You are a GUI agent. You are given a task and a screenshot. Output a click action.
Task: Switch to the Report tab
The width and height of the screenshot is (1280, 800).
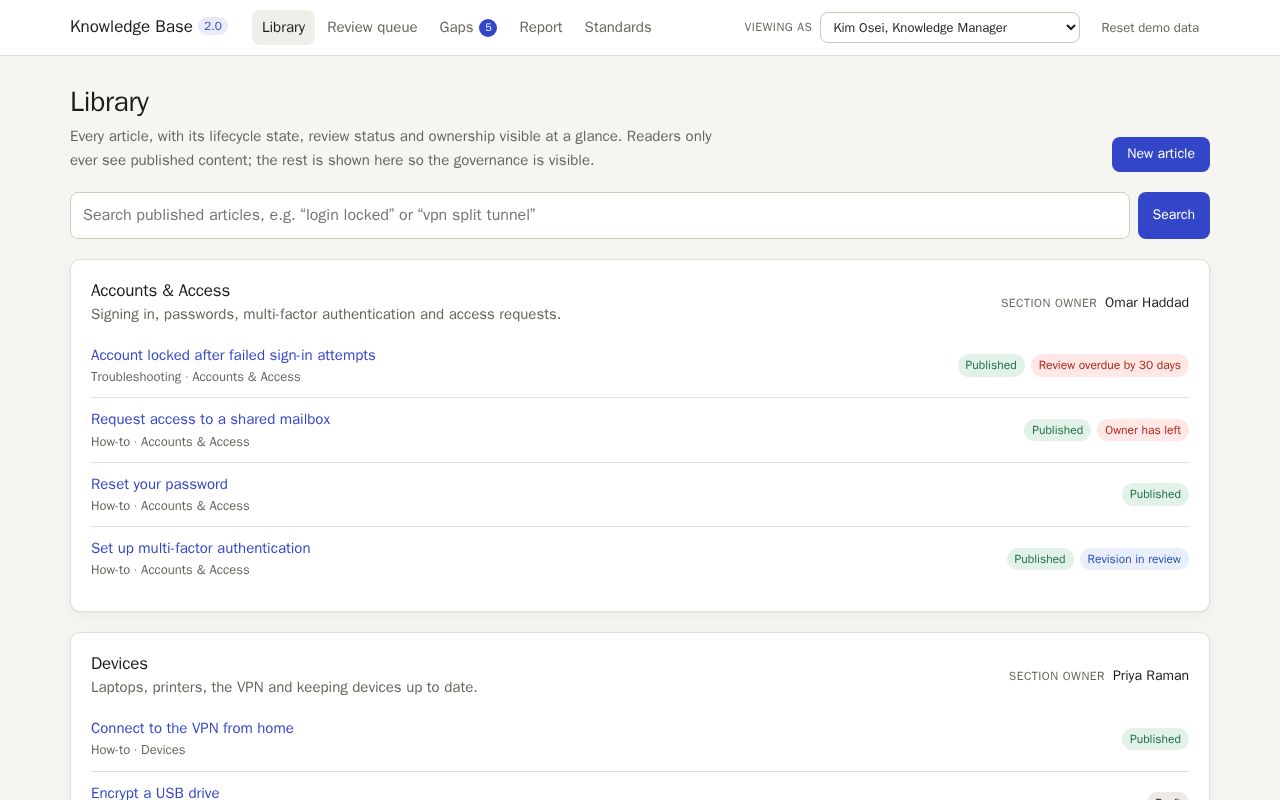point(541,28)
